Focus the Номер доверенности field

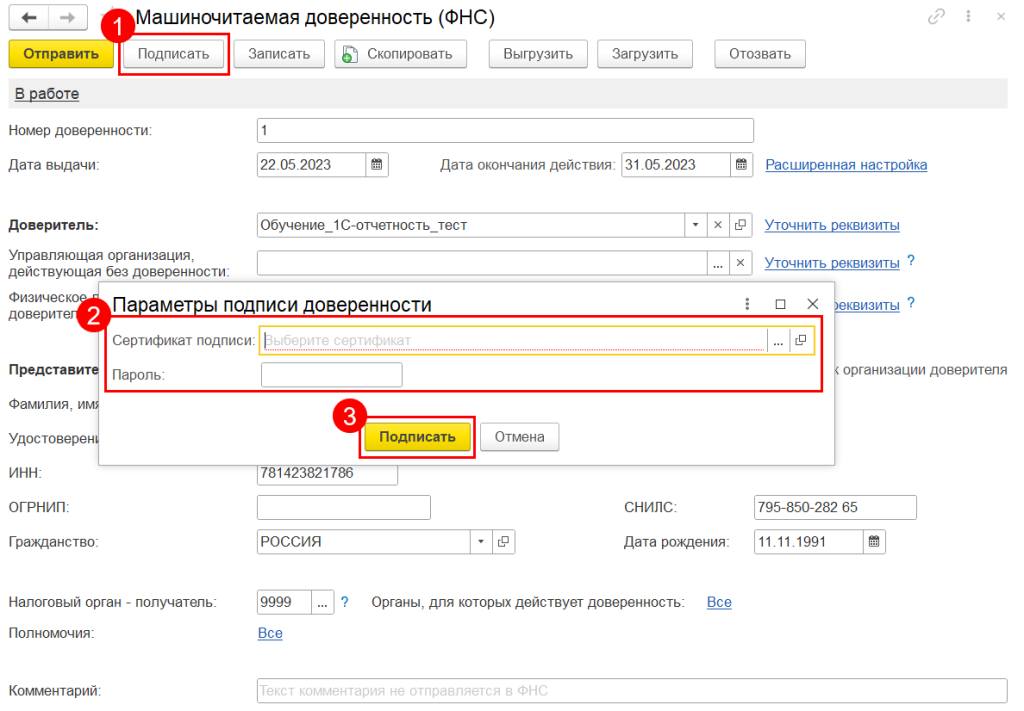505,131
